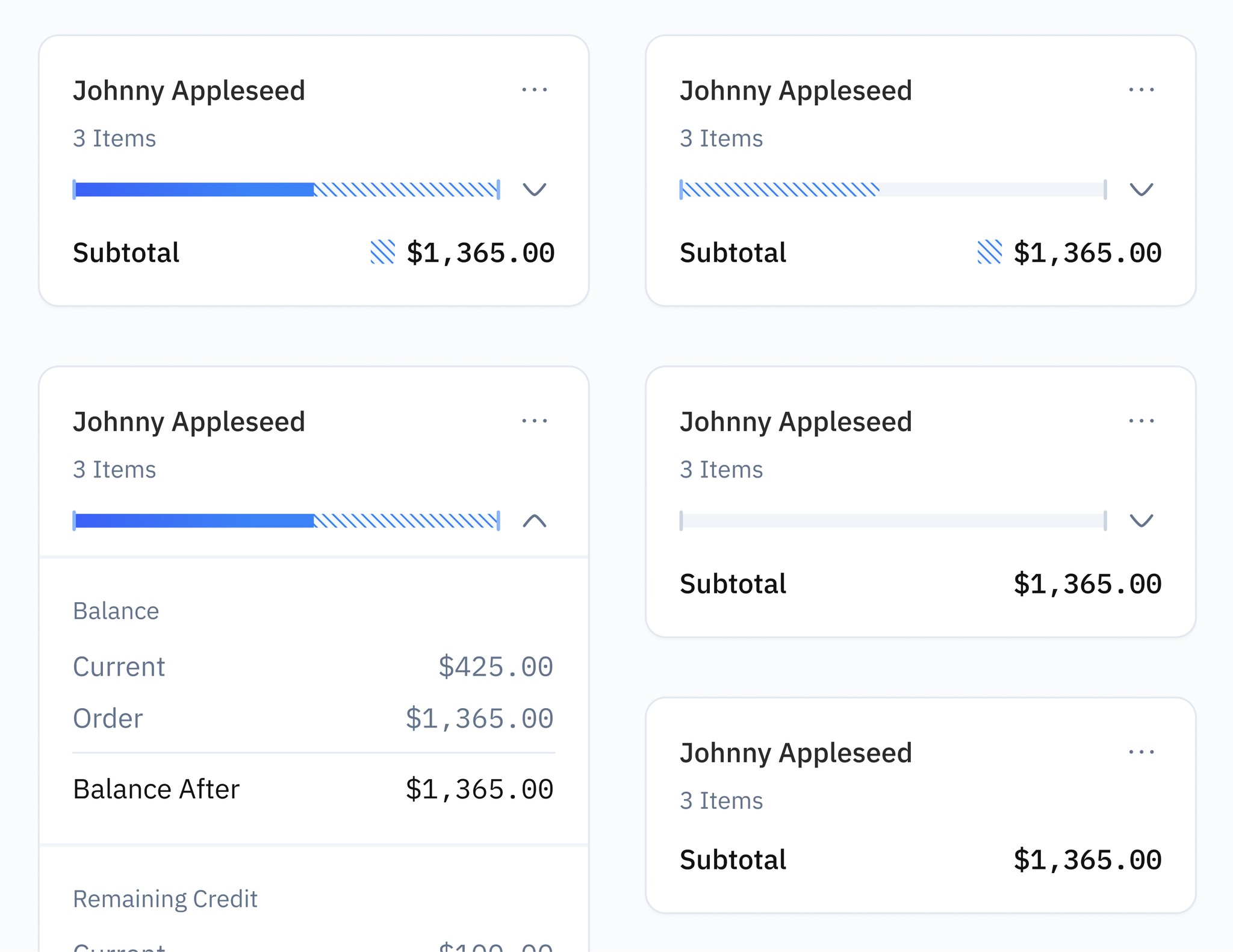Open more options on the hatched-only bar card
1233x952 pixels.
[1141, 90]
